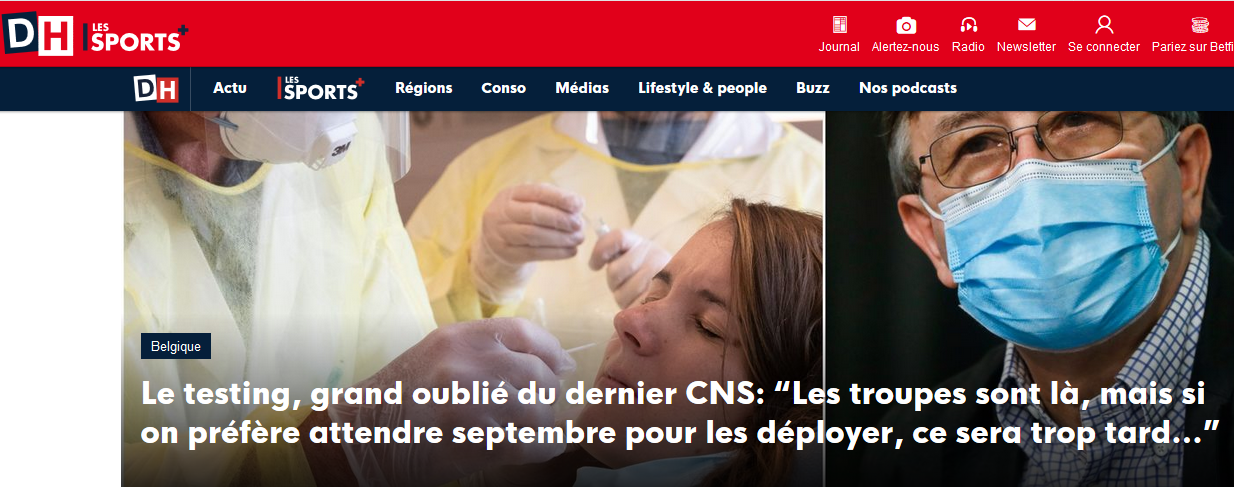Open the Journal newspaper icon
This screenshot has height=489, width=1234.
(839, 25)
